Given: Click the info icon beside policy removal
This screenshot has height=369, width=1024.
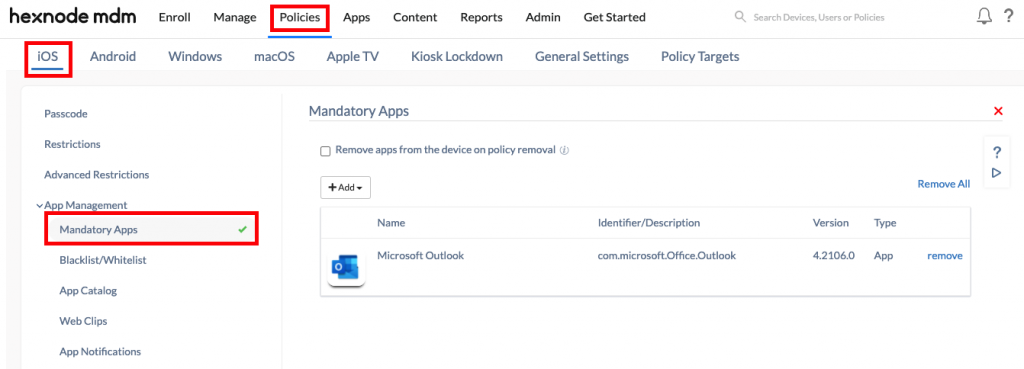Looking at the screenshot, I should coord(564,150).
